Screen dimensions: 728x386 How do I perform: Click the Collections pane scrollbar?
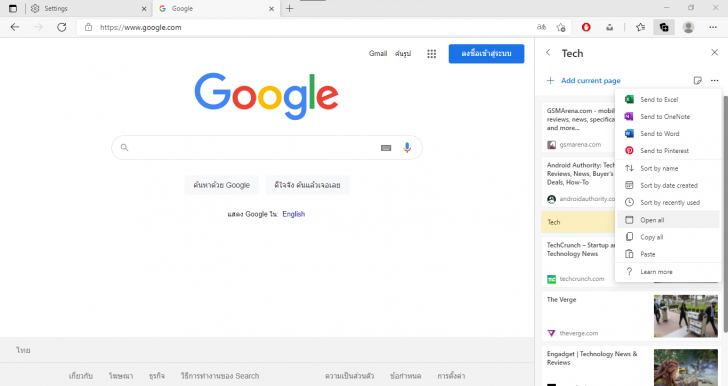click(725, 214)
